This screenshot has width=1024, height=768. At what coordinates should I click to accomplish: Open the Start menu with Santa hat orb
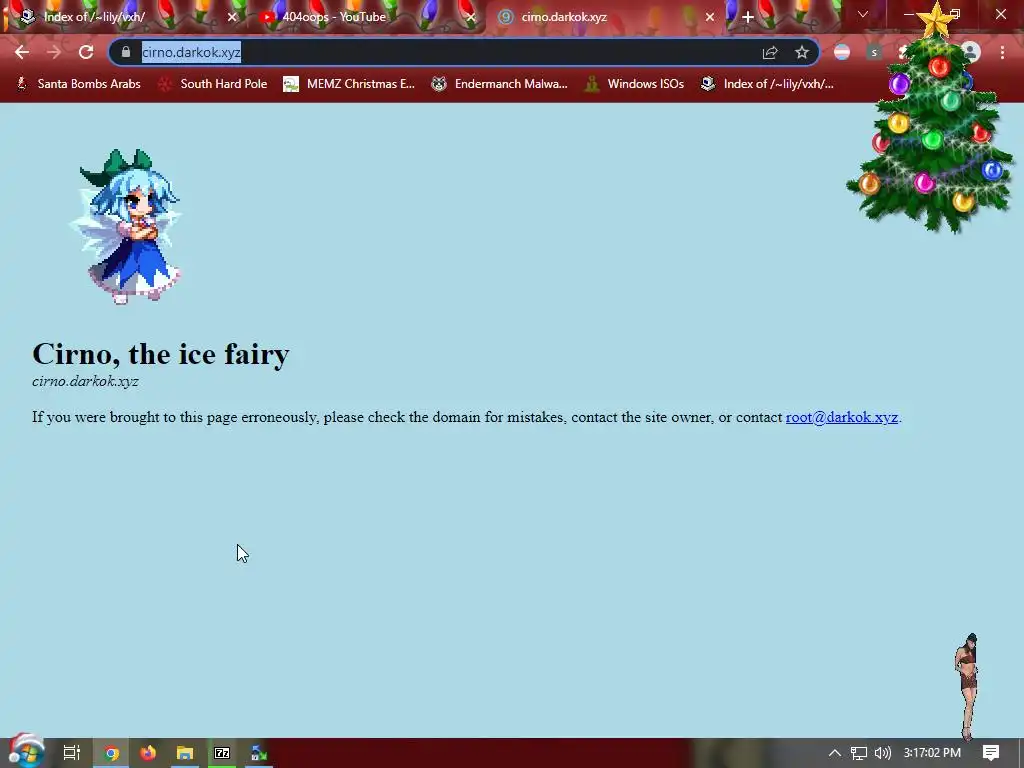(x=26, y=752)
